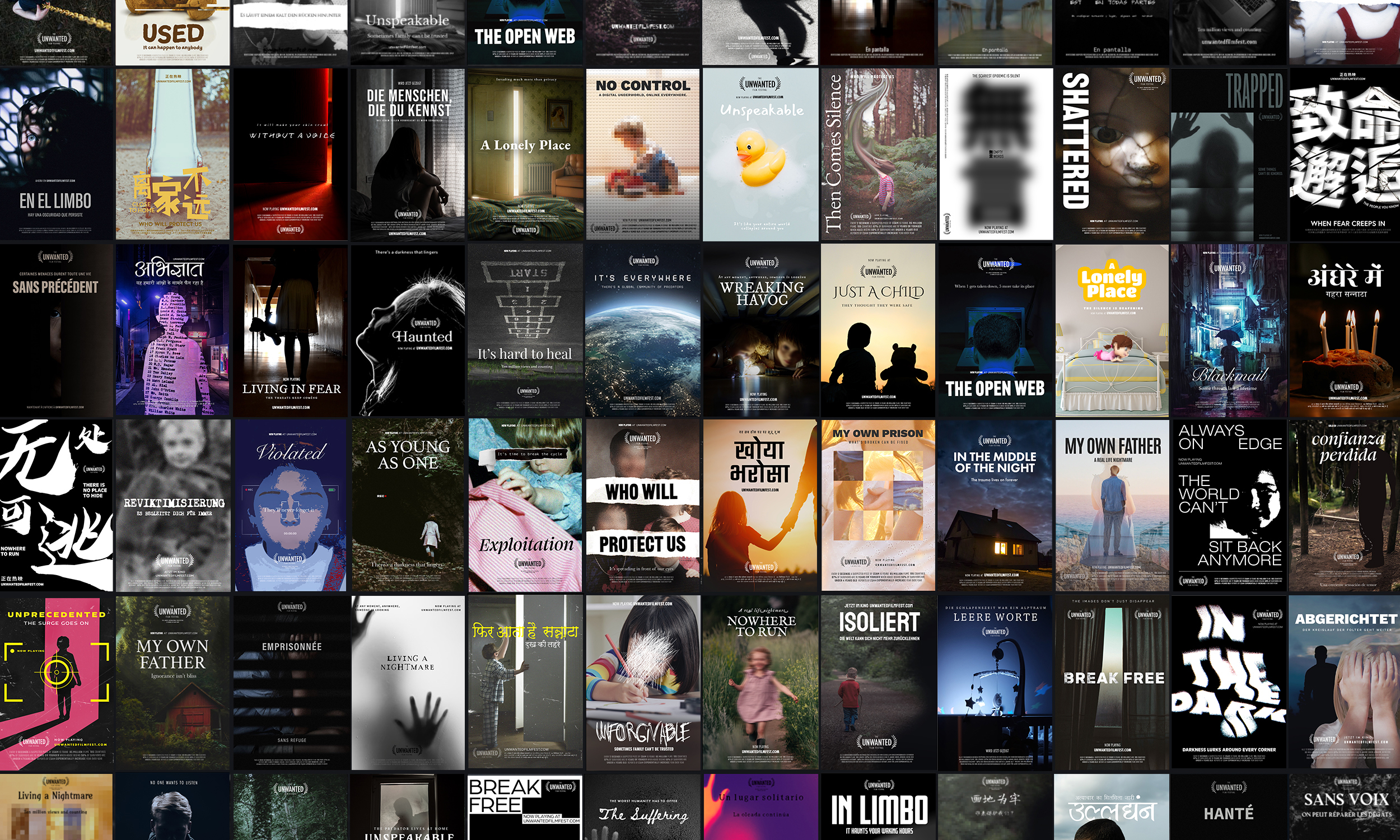Viewport: 1400px width, 840px height.
Task: Click the WREAKING HAVOC poster
Action: click(760, 330)
